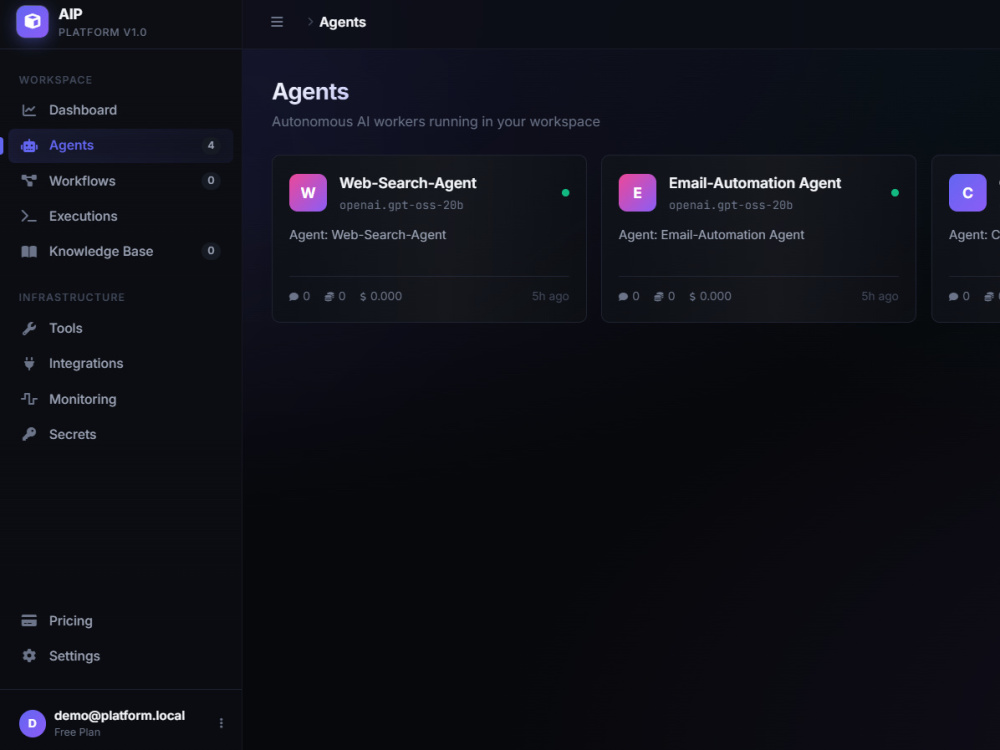Click the Knowledge Base count badge 0
This screenshot has height=750, width=1000.
point(211,251)
